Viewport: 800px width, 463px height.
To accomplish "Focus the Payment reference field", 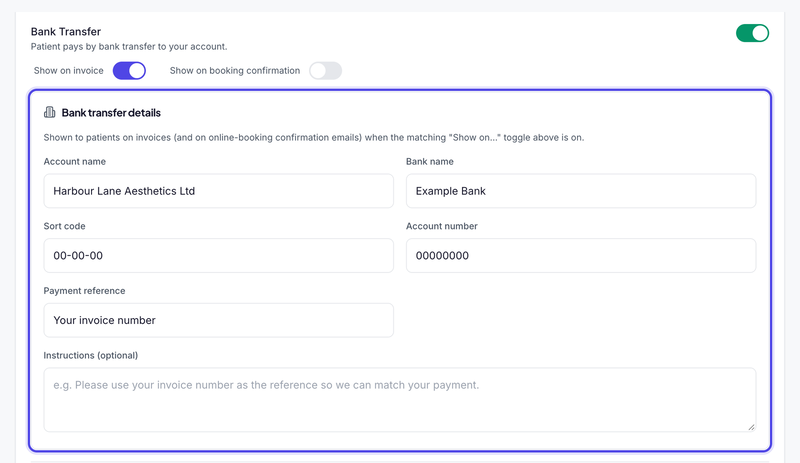I will 218,320.
